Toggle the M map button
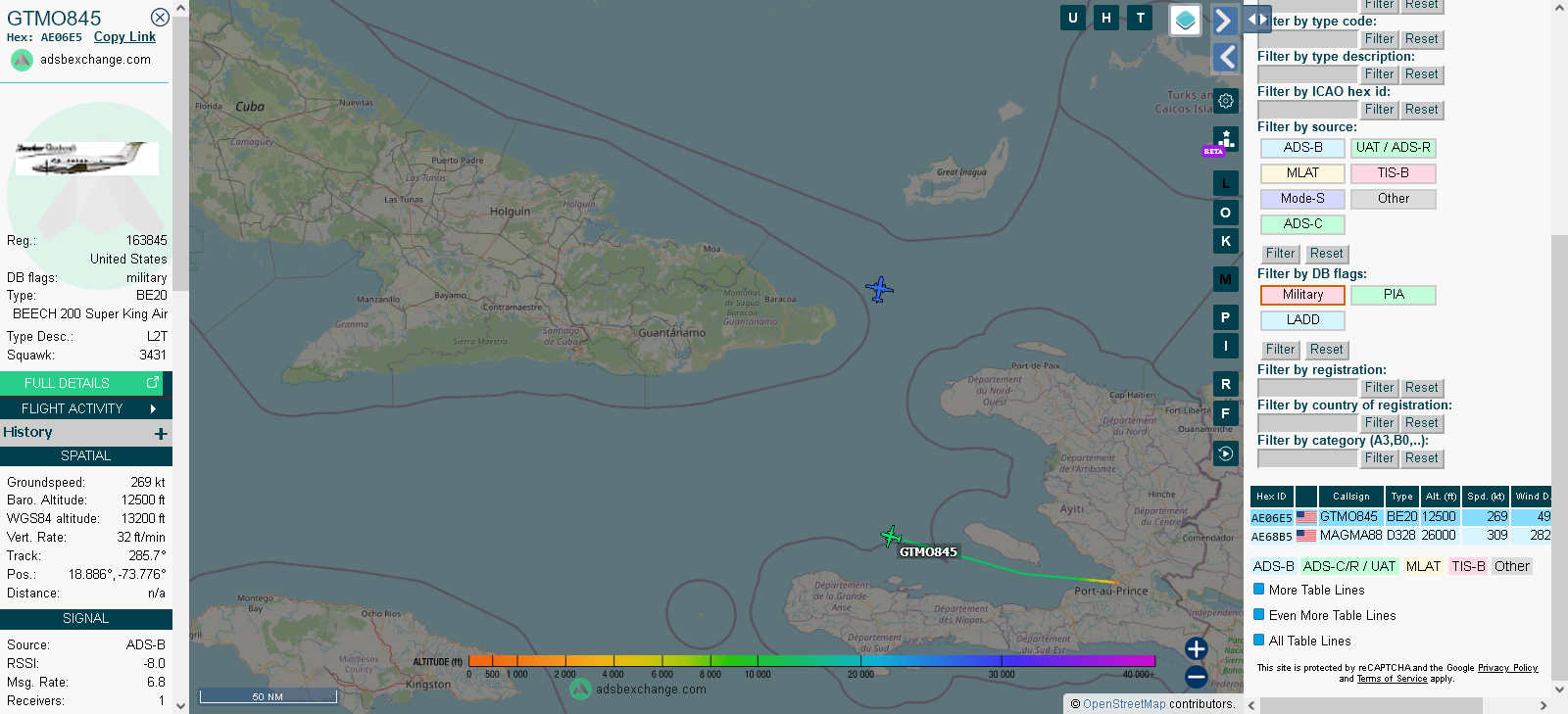 pyautogui.click(x=1226, y=279)
